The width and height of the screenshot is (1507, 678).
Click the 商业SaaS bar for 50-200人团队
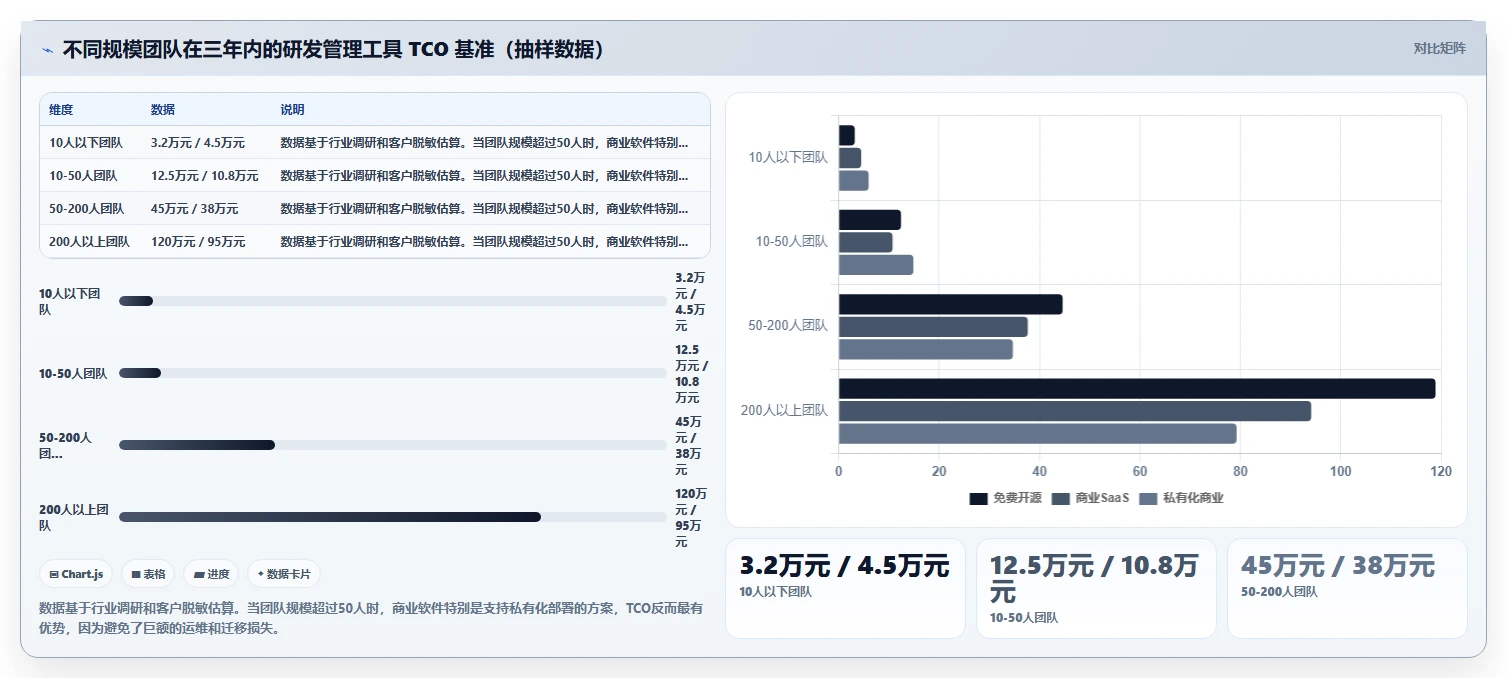tap(933, 327)
